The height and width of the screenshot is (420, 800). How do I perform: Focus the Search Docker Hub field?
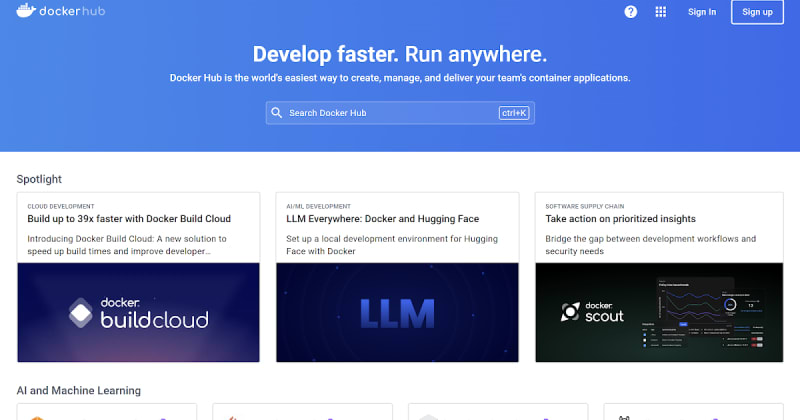coord(390,113)
